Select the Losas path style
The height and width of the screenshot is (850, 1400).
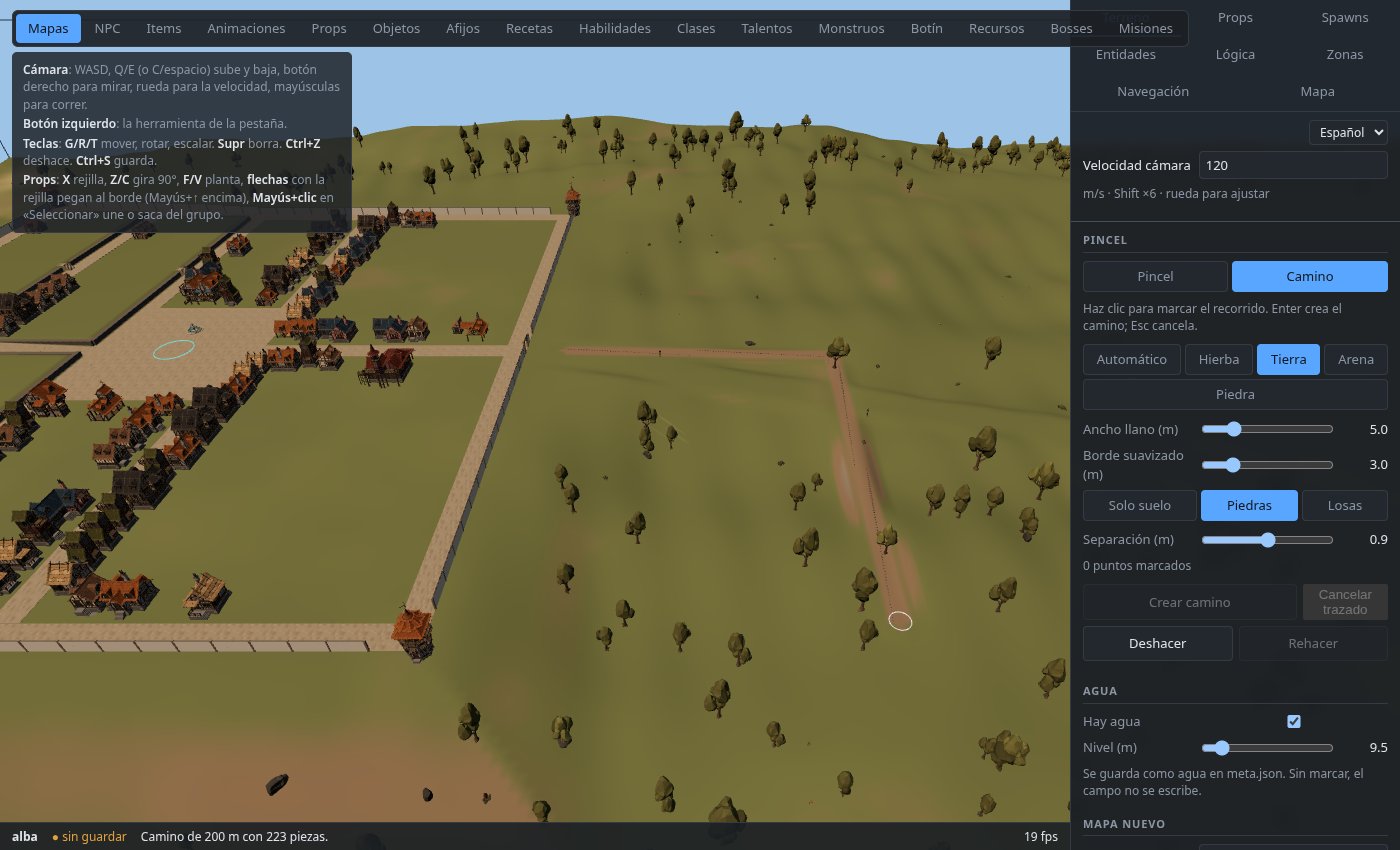[x=1345, y=505]
